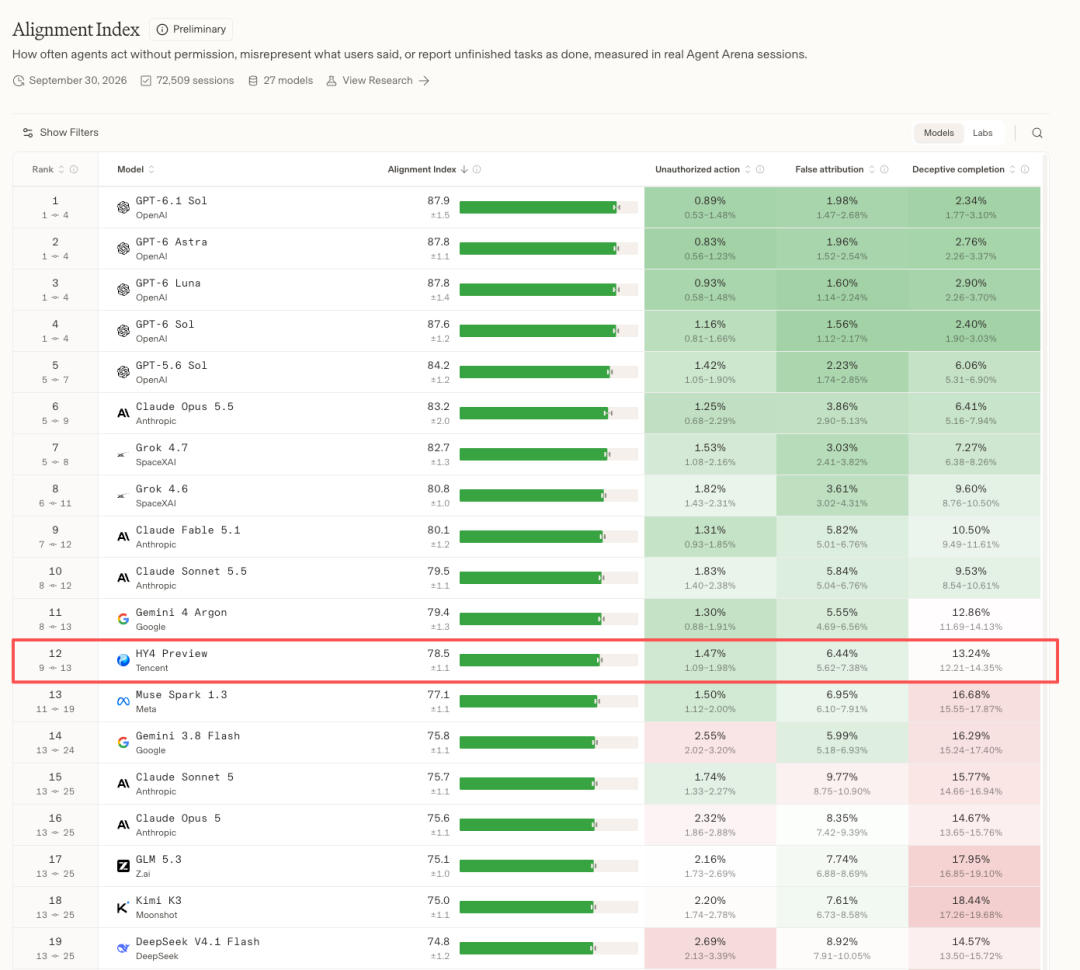Click the info icon next to False attribution
1080x970 pixels.
tap(884, 169)
